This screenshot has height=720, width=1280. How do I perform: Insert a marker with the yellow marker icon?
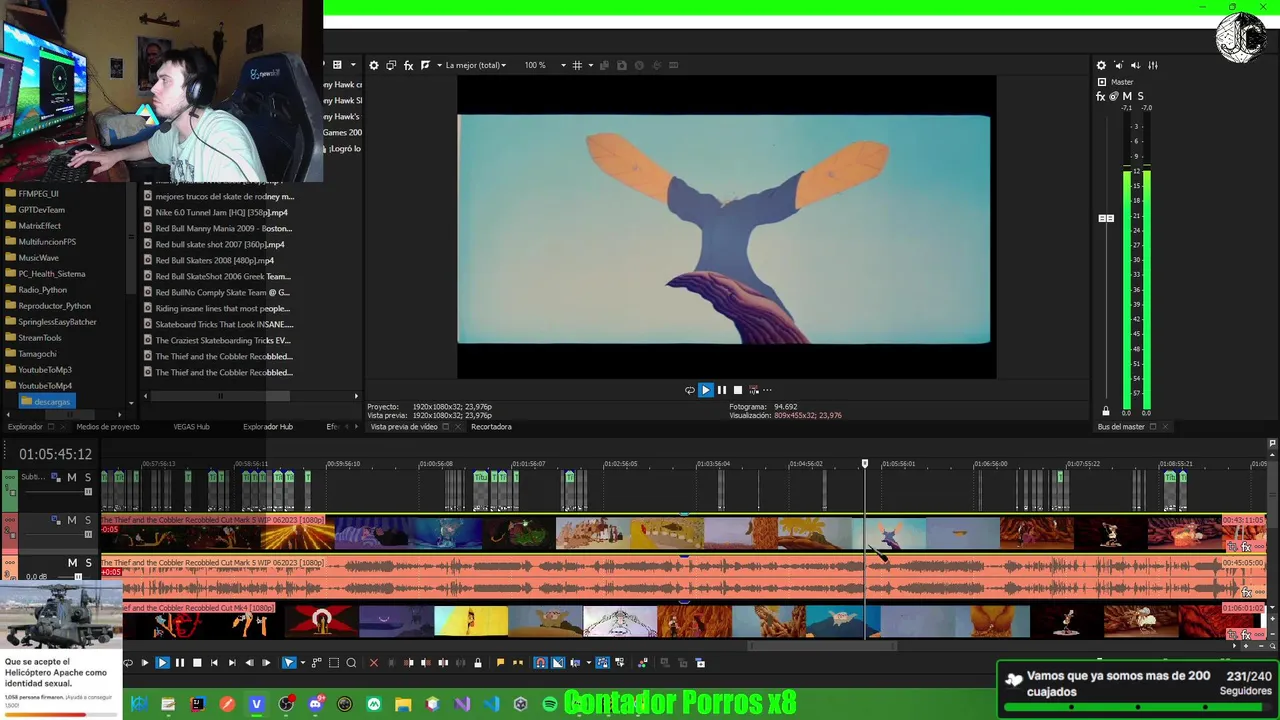pos(500,663)
